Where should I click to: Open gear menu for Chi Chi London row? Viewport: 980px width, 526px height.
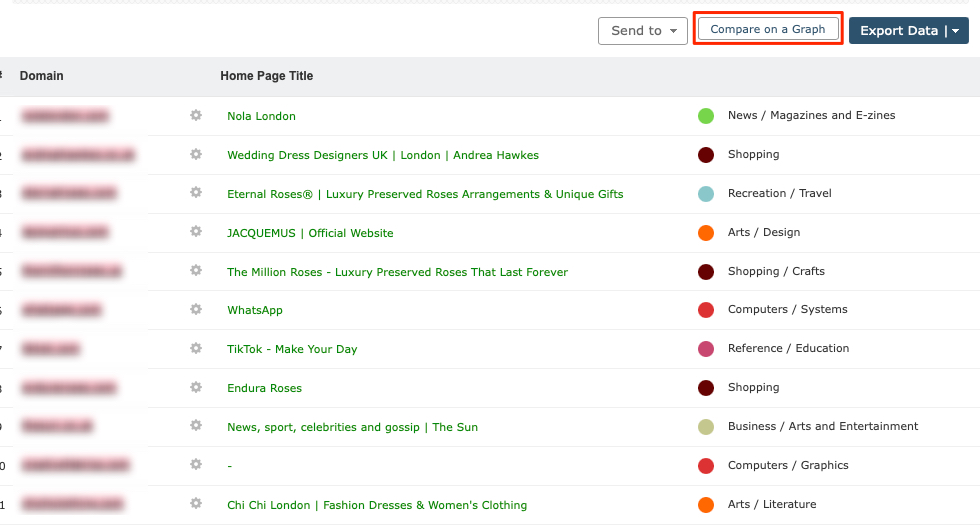(196, 504)
